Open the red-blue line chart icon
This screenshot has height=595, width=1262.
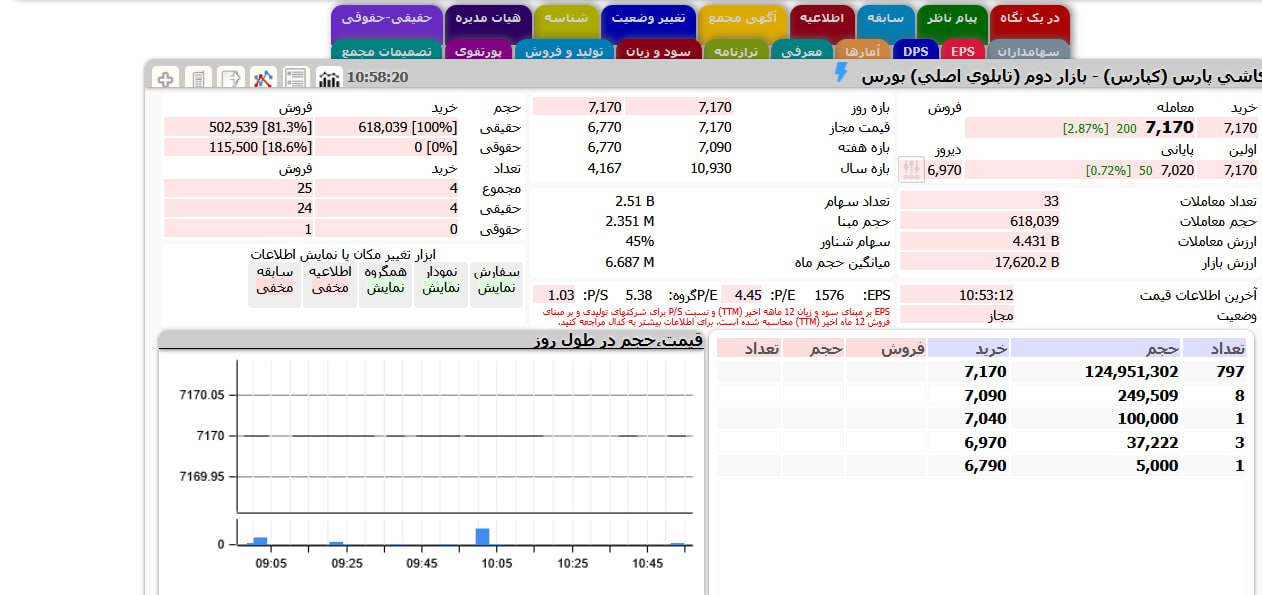pos(263,77)
